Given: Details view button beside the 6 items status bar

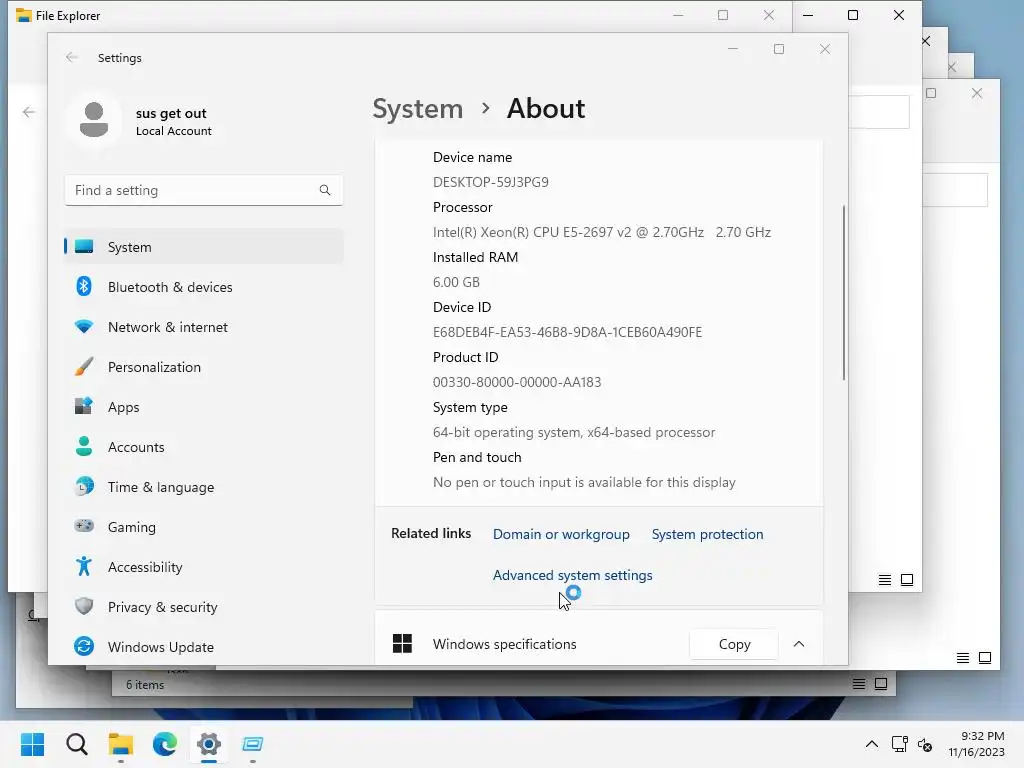Looking at the screenshot, I should 859,684.
